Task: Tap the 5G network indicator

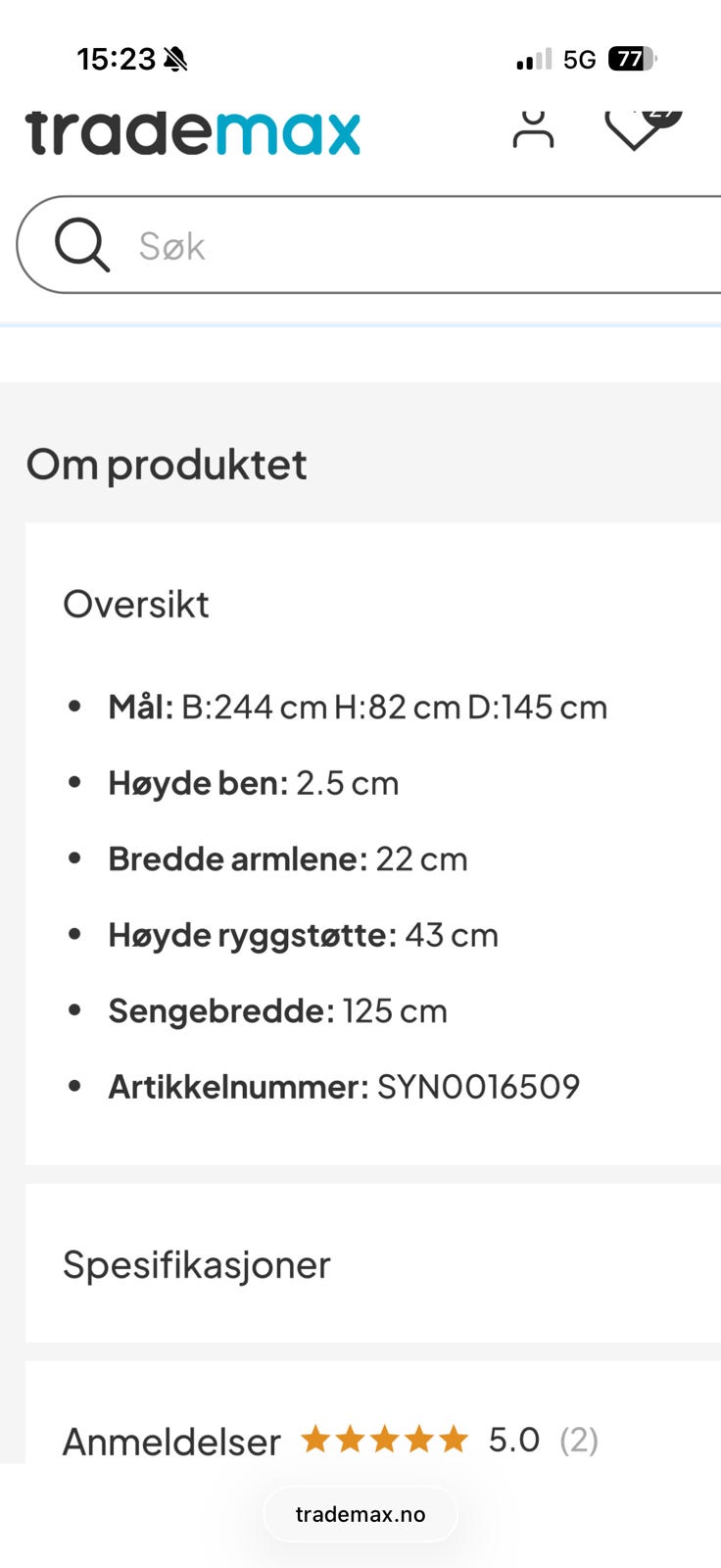Action: (579, 59)
